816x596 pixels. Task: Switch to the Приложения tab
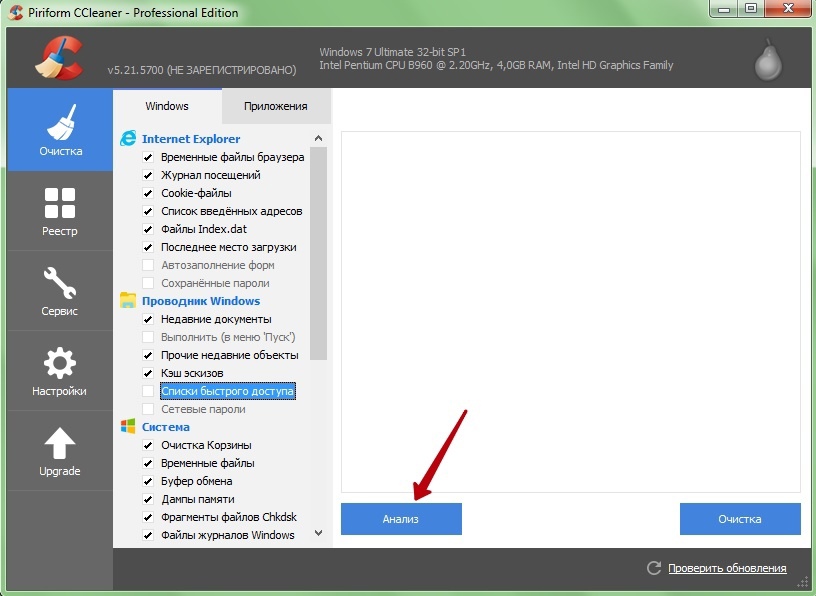coord(275,106)
